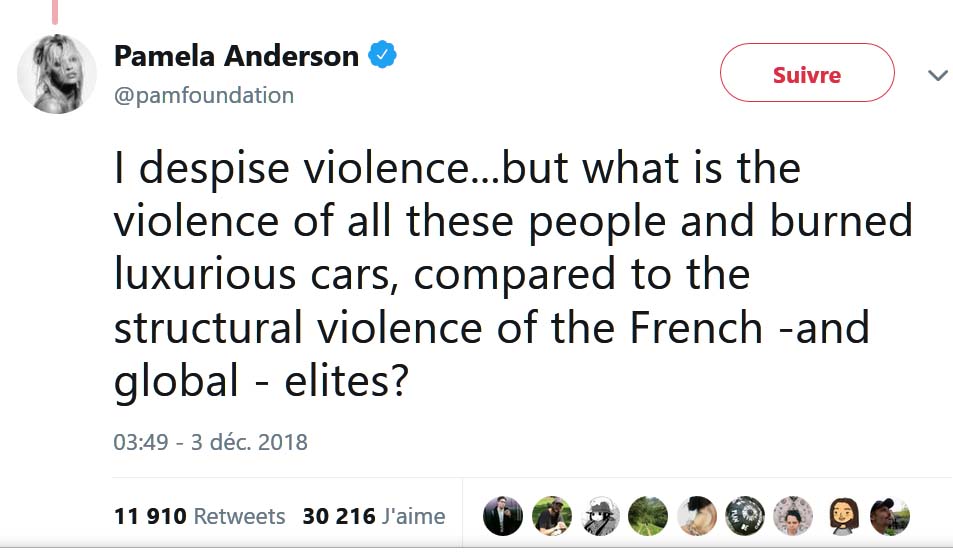Click last liker avatar, man wearing cap
The width and height of the screenshot is (953, 560).
[x=890, y=516]
